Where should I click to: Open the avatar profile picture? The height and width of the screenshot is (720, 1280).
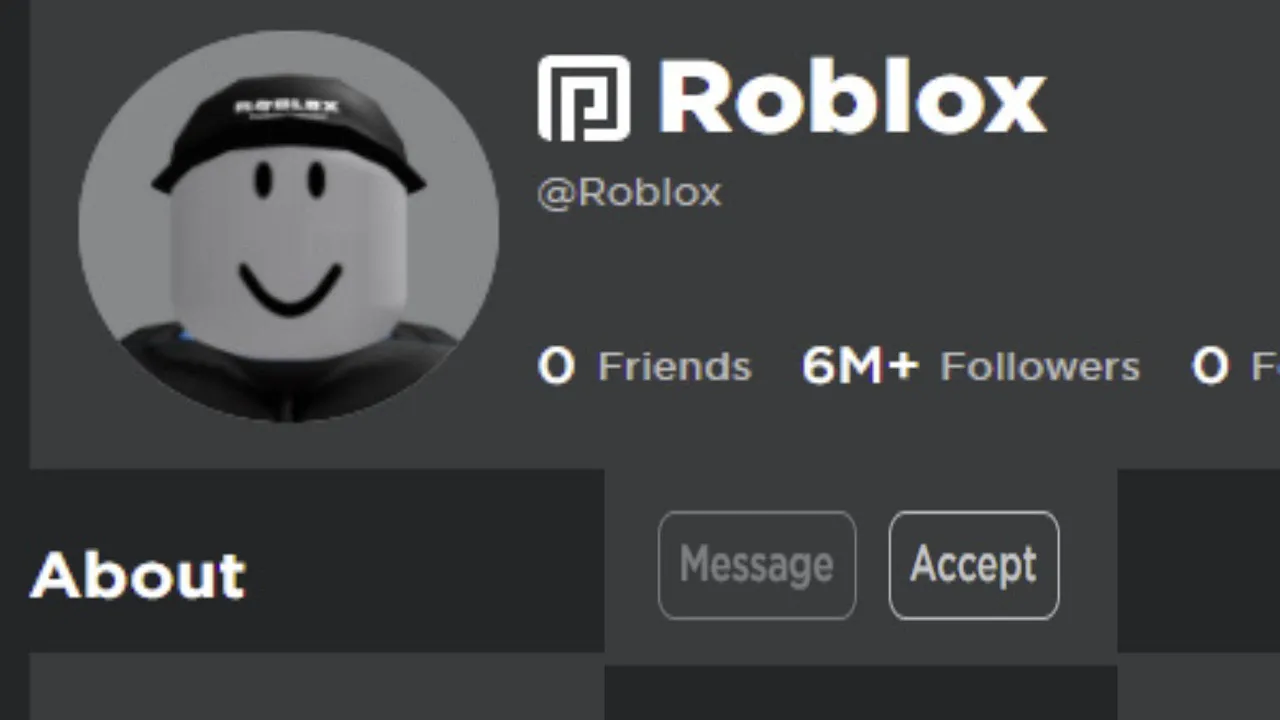(x=289, y=226)
